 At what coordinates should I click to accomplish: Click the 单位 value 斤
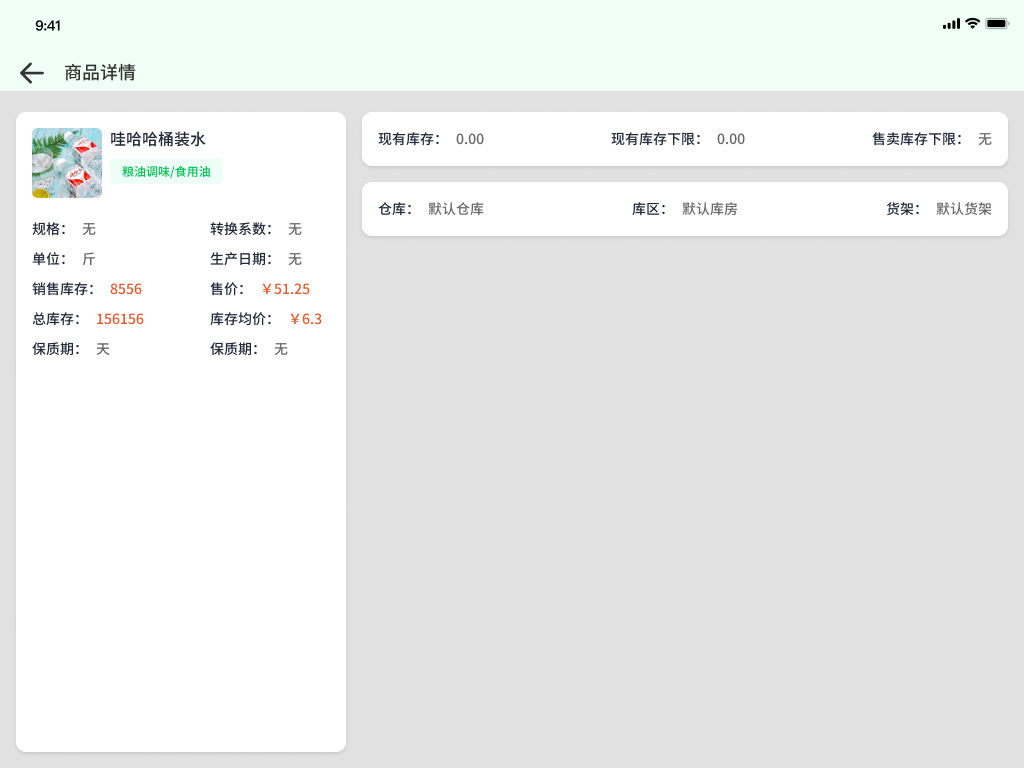point(89,259)
